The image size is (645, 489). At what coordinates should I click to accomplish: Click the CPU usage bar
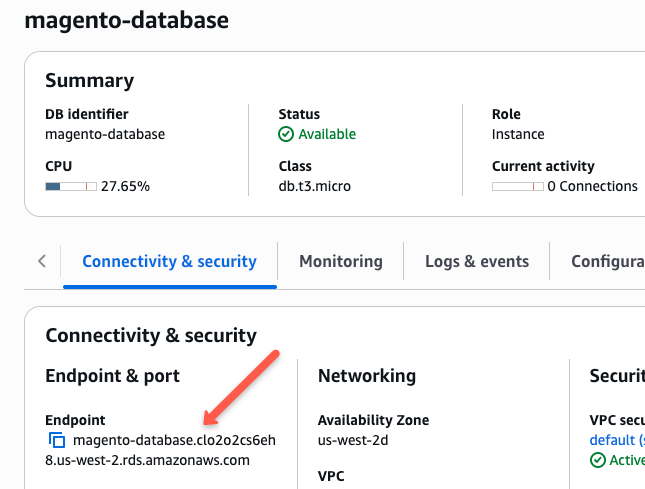[71, 186]
